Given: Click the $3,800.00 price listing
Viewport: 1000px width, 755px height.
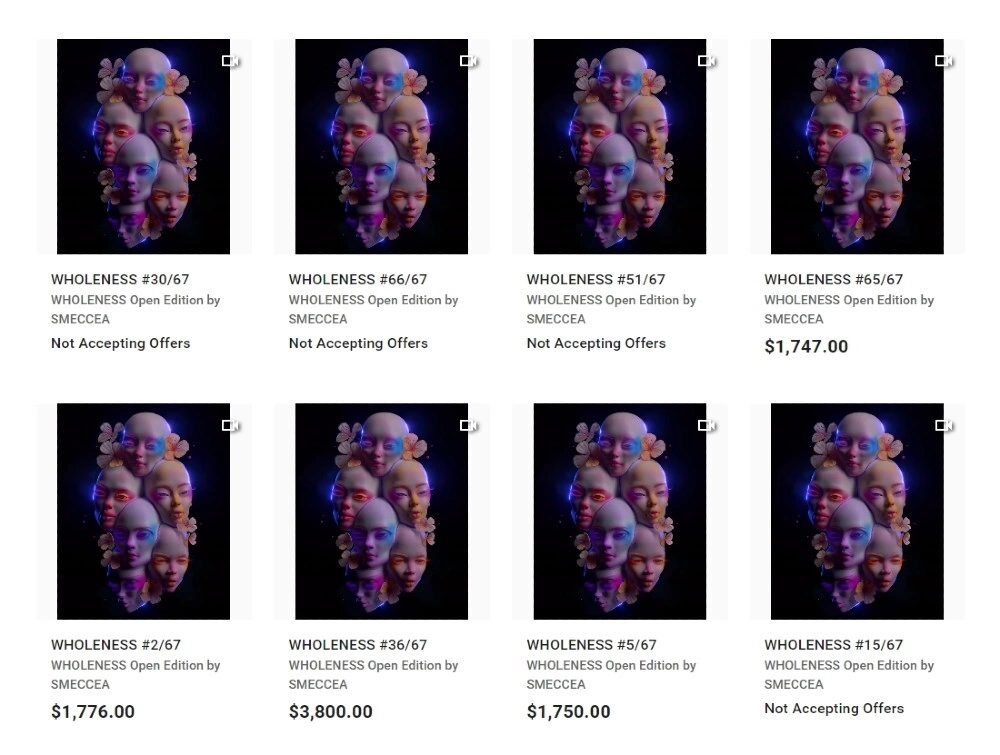Looking at the screenshot, I should (330, 712).
